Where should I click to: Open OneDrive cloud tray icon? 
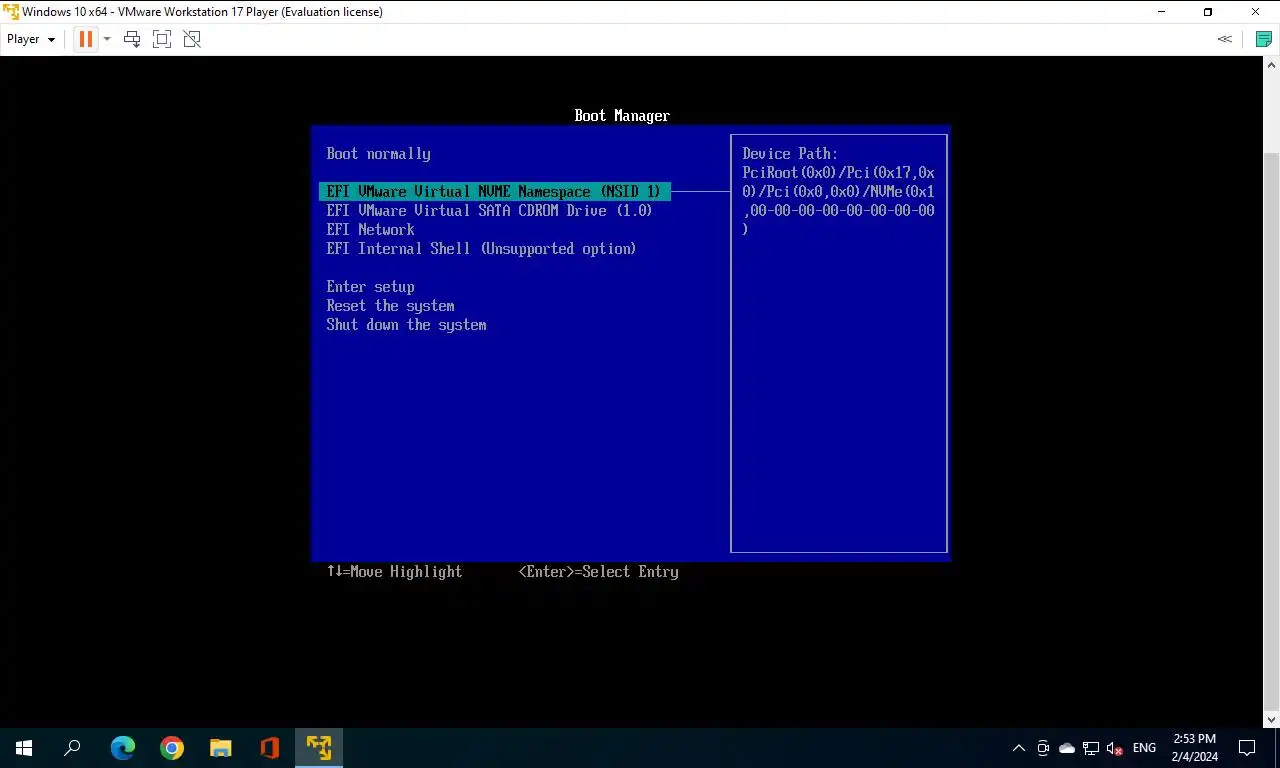1067,748
